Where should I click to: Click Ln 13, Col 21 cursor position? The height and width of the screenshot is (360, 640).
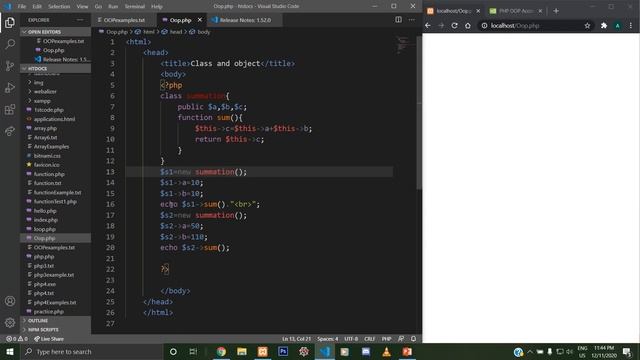296,339
